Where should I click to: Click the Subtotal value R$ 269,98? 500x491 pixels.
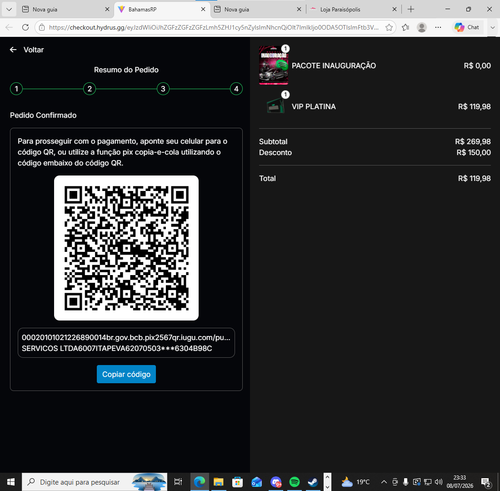473,142
